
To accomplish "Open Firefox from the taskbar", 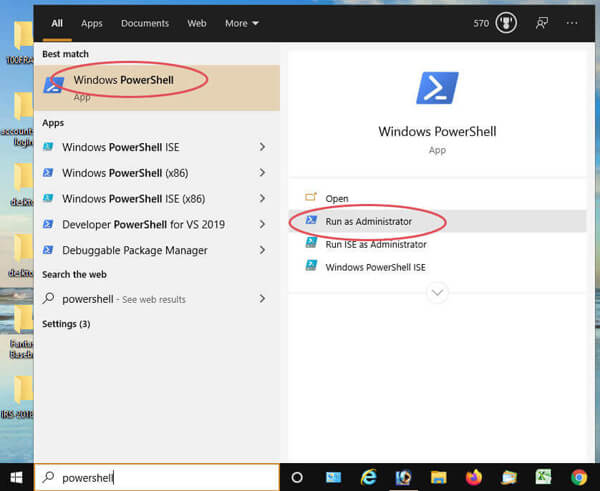I will [473, 477].
